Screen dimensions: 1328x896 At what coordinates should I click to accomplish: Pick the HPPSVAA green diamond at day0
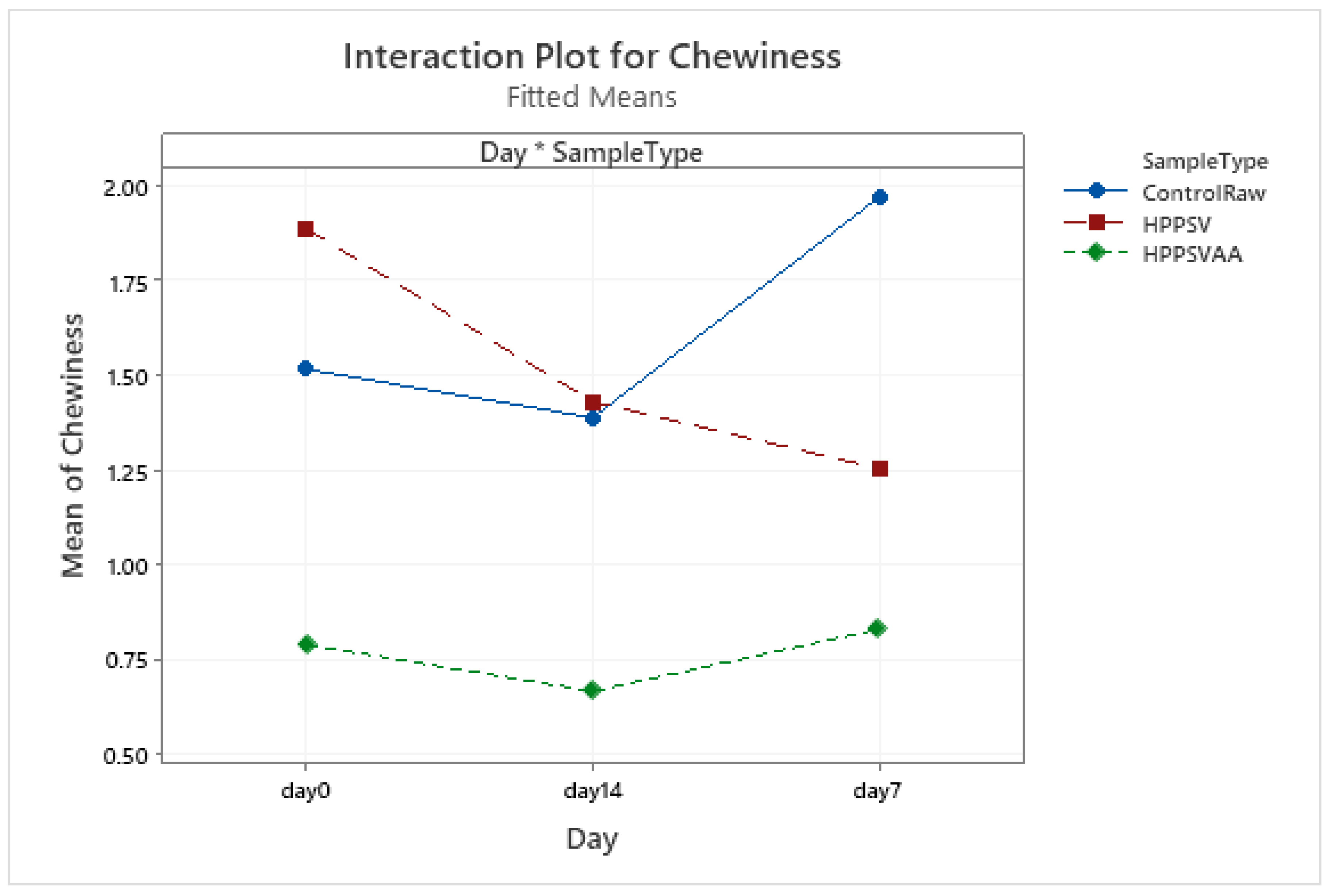[307, 644]
